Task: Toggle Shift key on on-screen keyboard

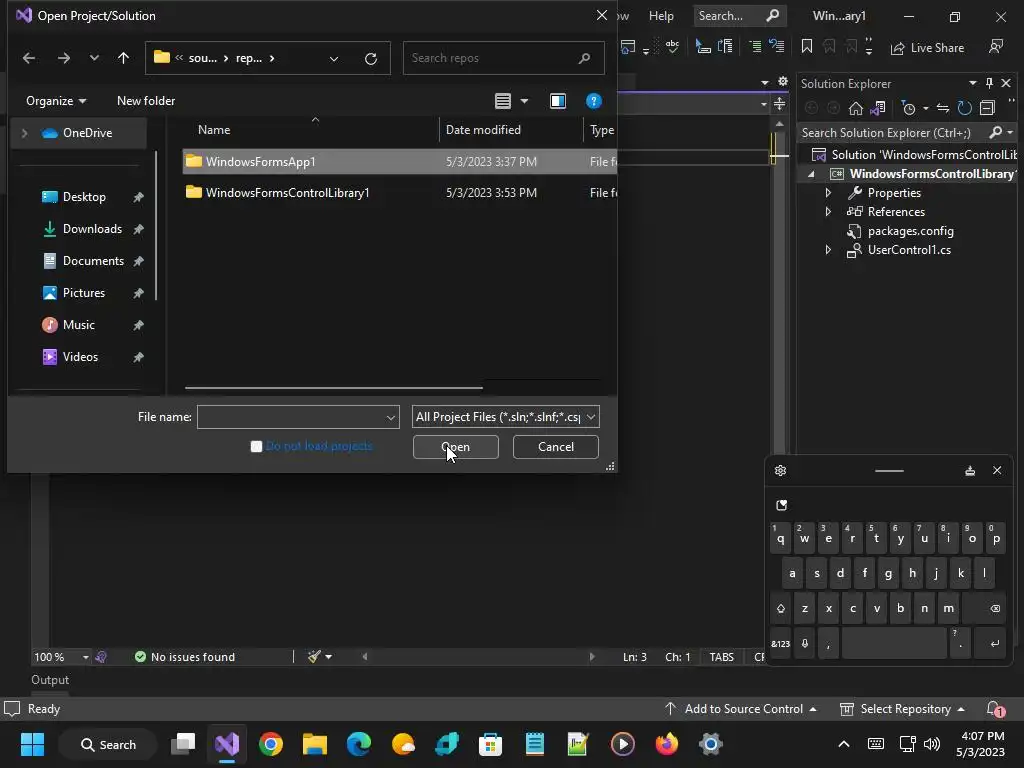Action: (780, 609)
